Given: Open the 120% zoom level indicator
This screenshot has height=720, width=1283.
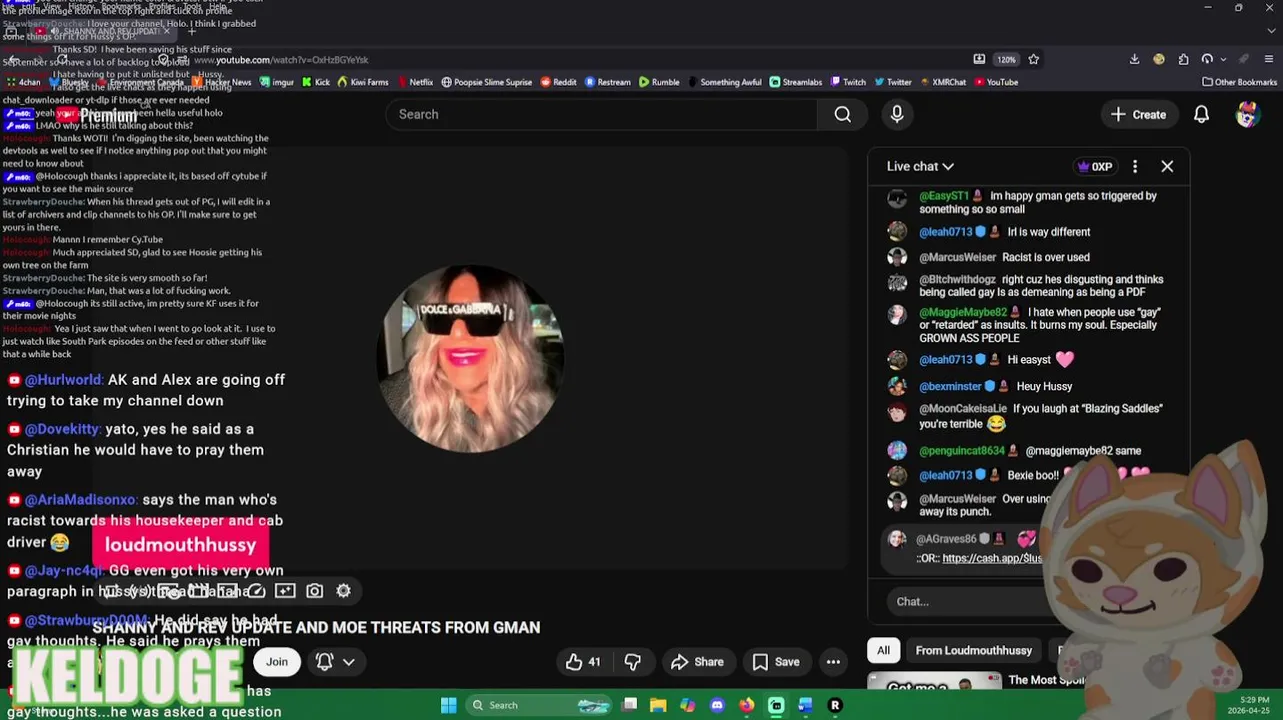Looking at the screenshot, I should 1005,59.
